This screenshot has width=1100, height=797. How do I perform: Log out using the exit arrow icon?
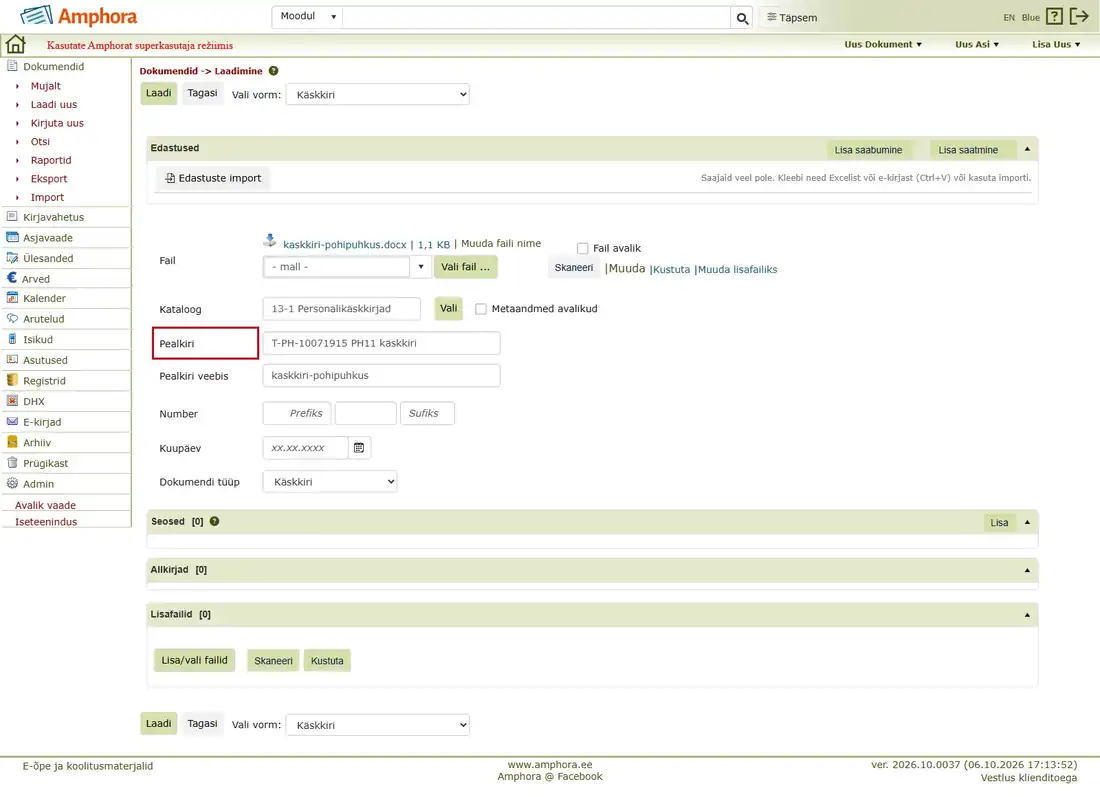click(1079, 16)
